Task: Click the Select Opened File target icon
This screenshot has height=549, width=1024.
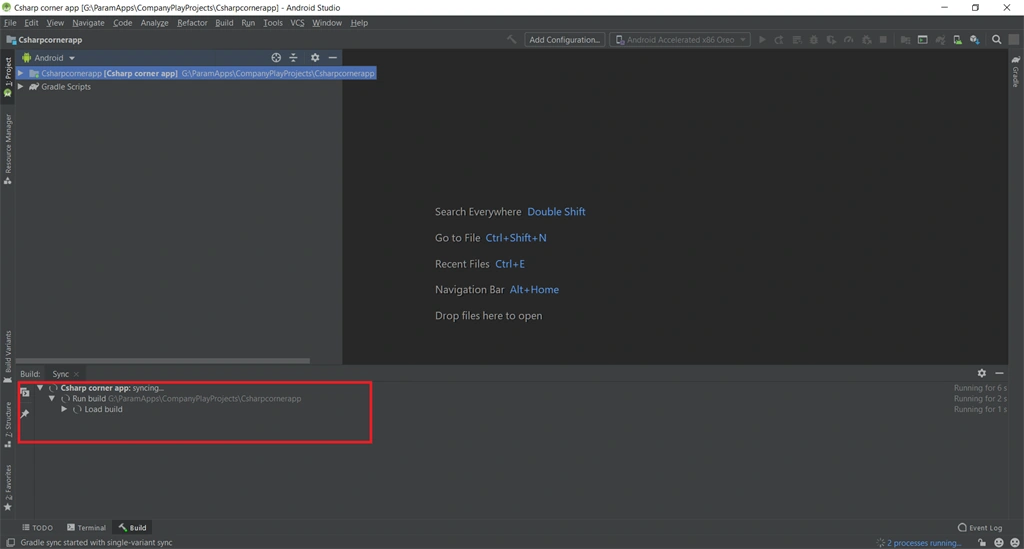Action: pos(276,57)
